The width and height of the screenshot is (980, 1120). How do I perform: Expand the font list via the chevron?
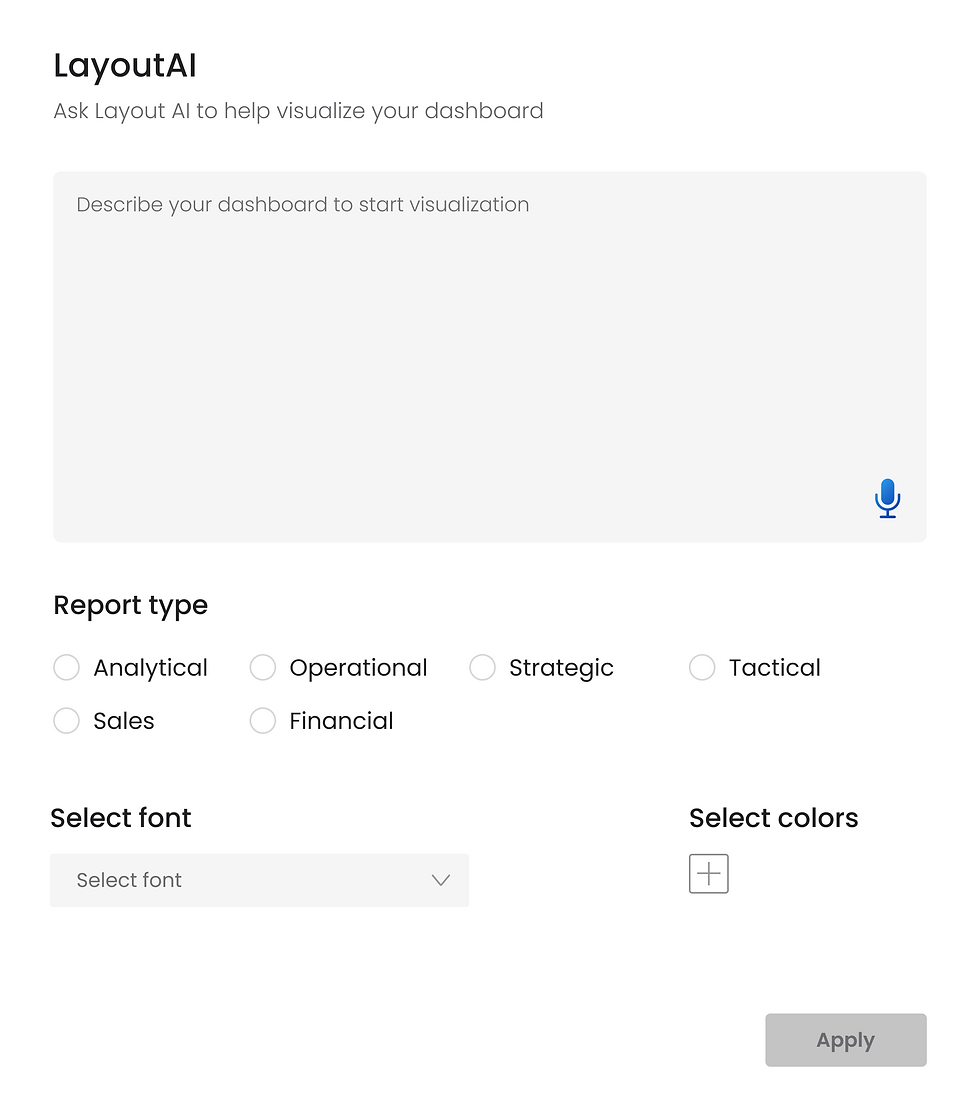(x=440, y=880)
